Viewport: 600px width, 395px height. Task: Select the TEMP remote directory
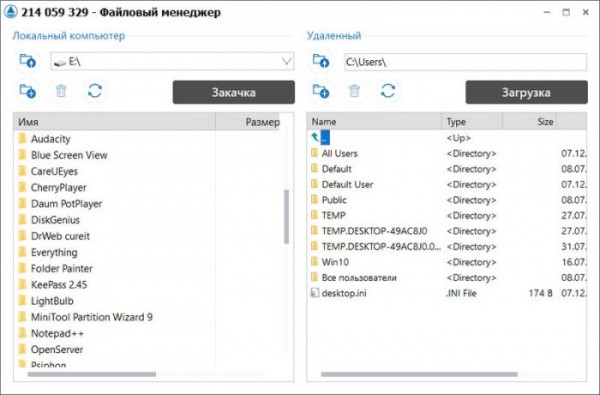328,215
